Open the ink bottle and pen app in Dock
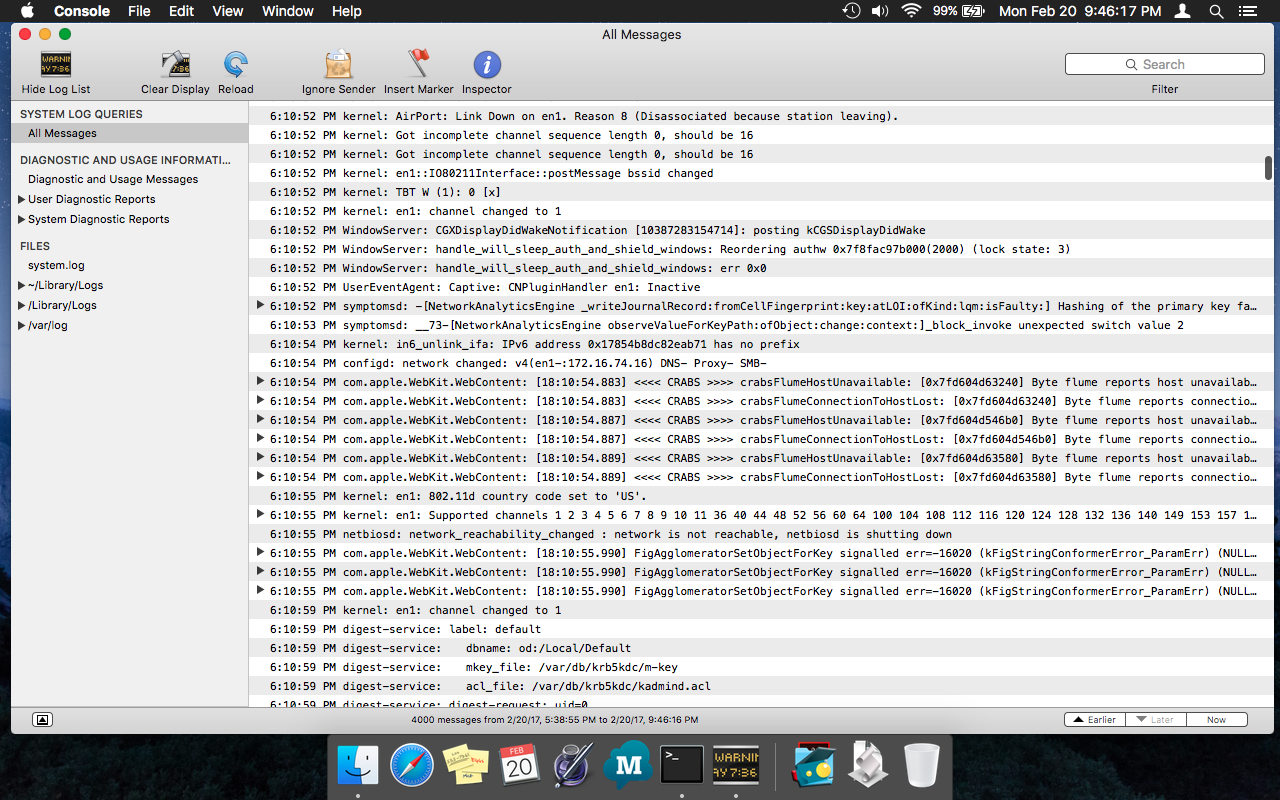 [x=574, y=765]
